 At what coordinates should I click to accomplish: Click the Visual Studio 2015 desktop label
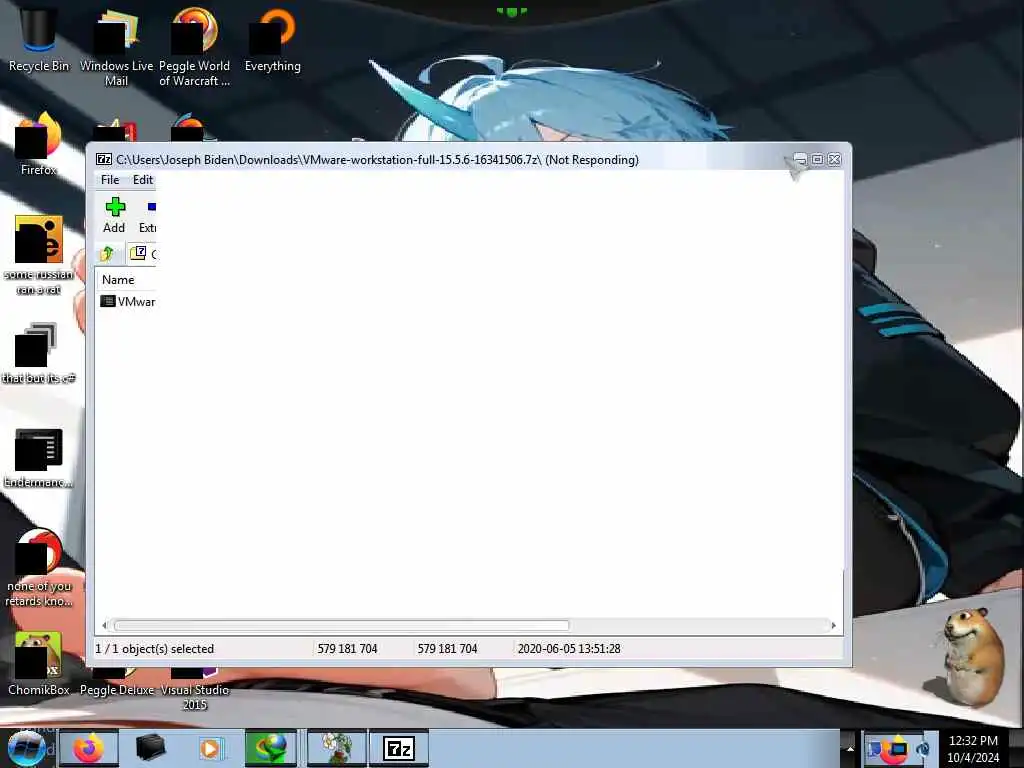point(194,697)
